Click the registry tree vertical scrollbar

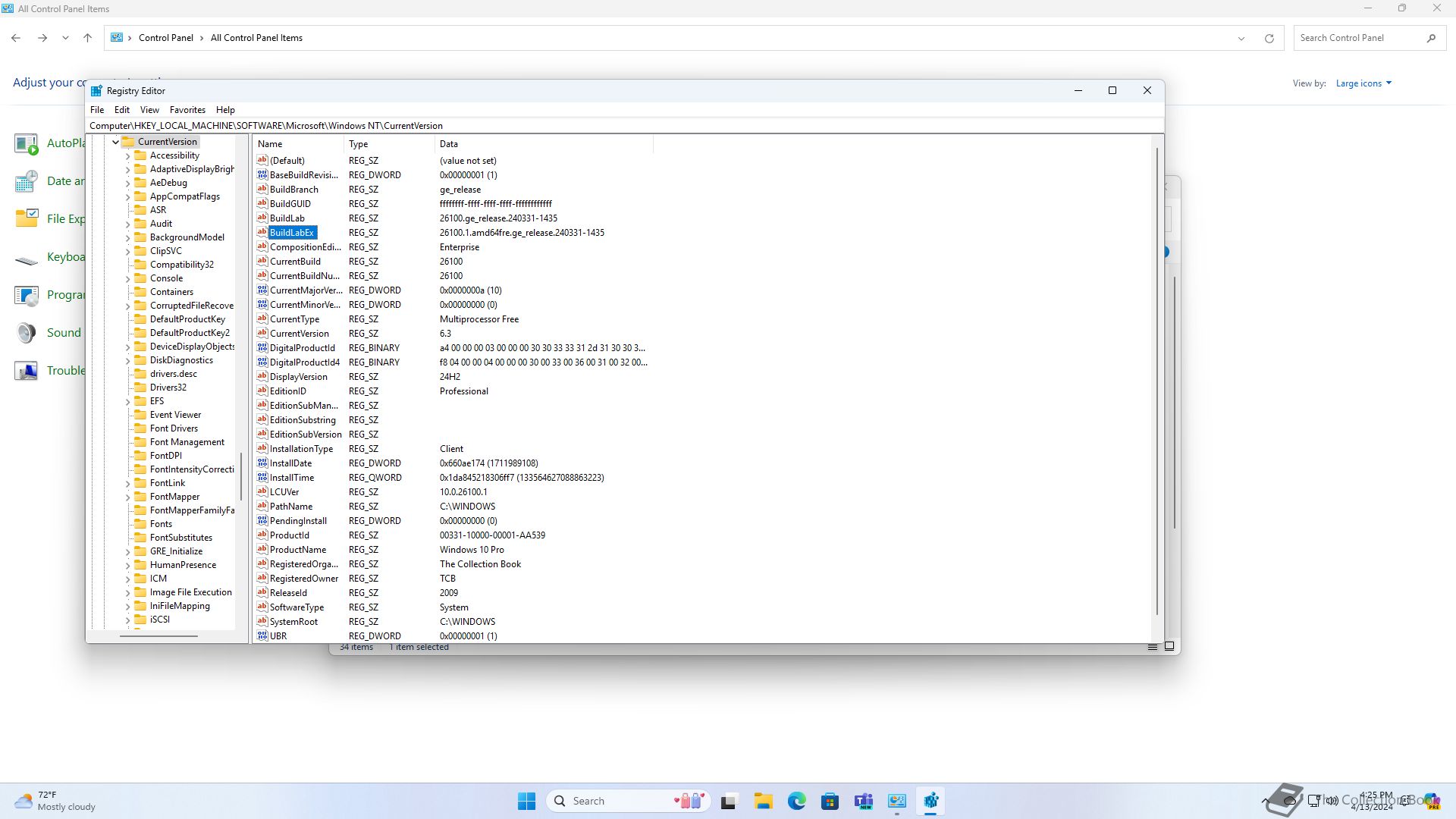[x=241, y=476]
